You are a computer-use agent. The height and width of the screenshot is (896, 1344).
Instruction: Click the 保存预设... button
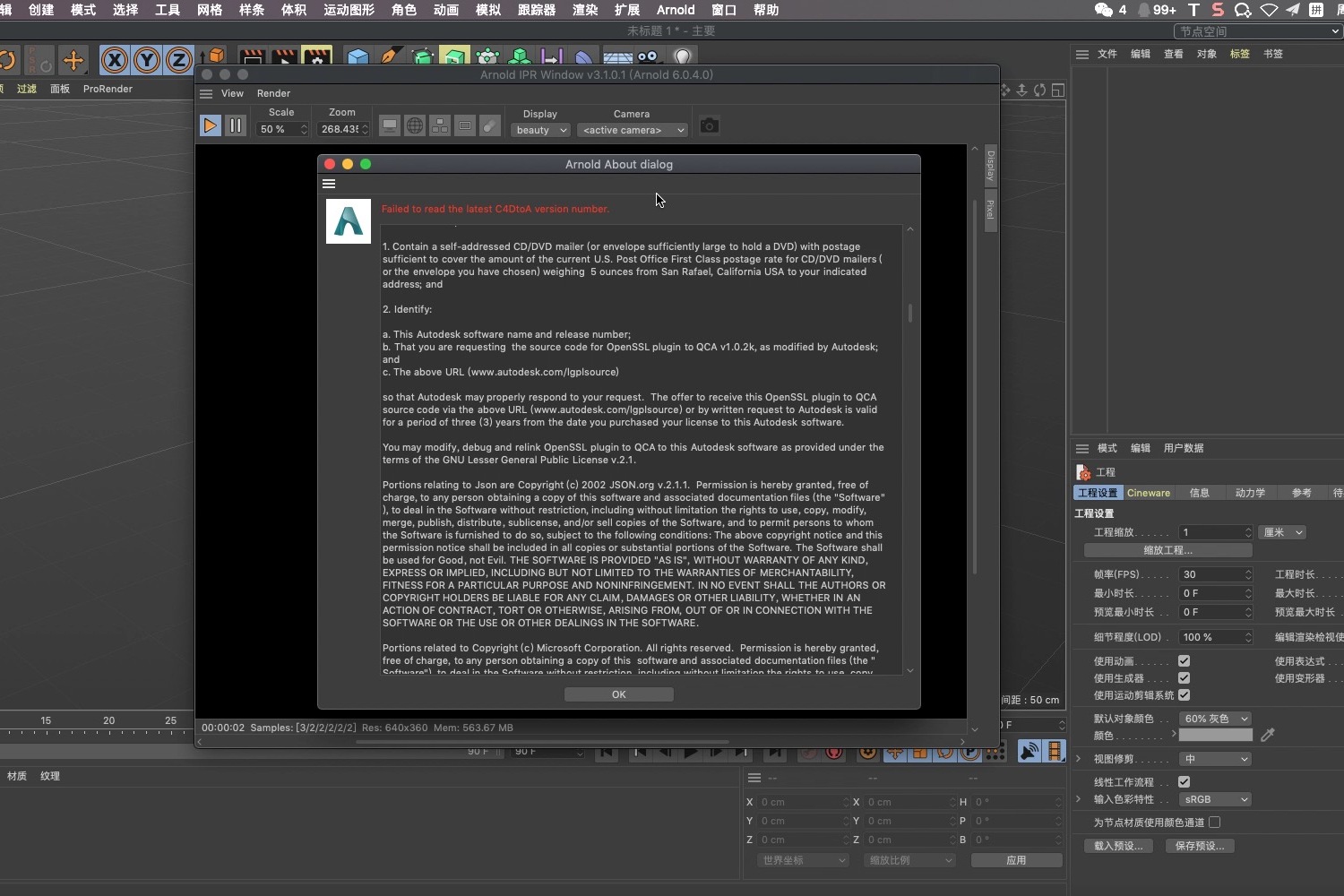[1200, 846]
